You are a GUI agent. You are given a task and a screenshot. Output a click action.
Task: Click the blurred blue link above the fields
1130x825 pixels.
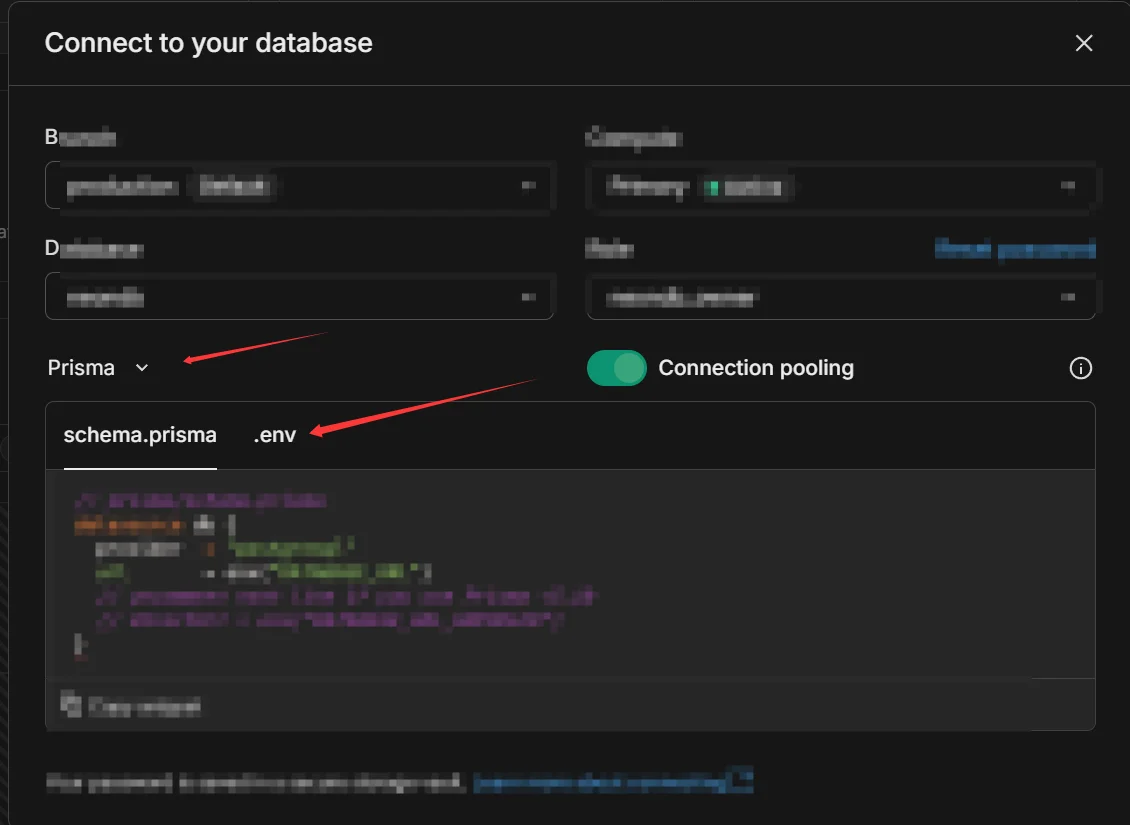pos(1015,249)
